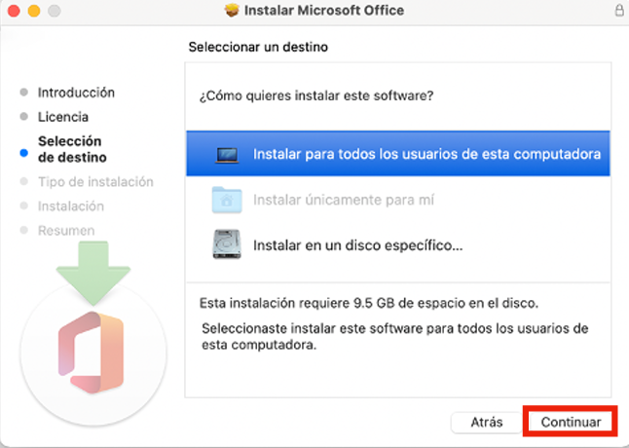Click the package icon in window title
The width and height of the screenshot is (629, 448).
(232, 10)
